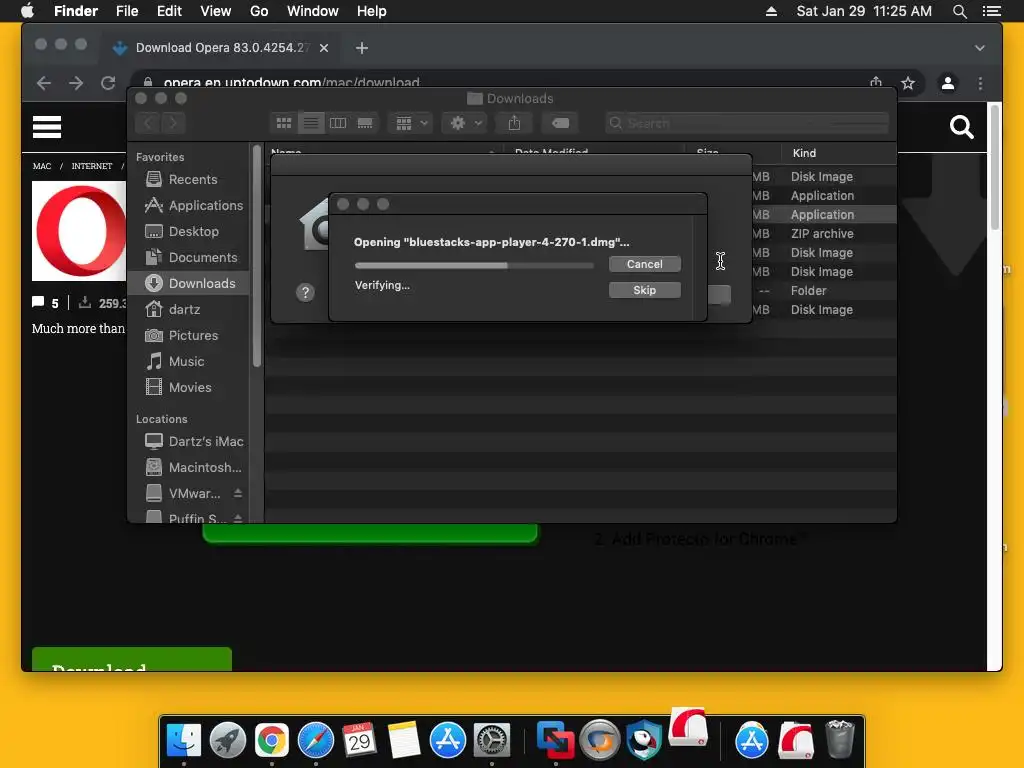Open the Finder menu
This screenshot has height=768, width=1024.
[76, 11]
